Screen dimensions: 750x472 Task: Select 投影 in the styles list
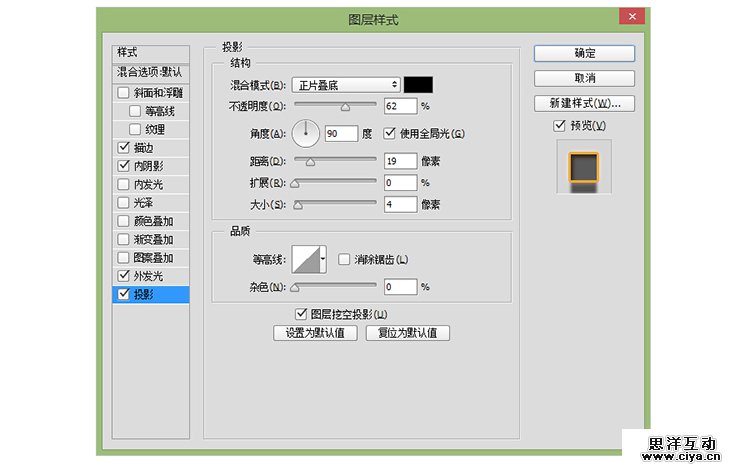coord(150,294)
